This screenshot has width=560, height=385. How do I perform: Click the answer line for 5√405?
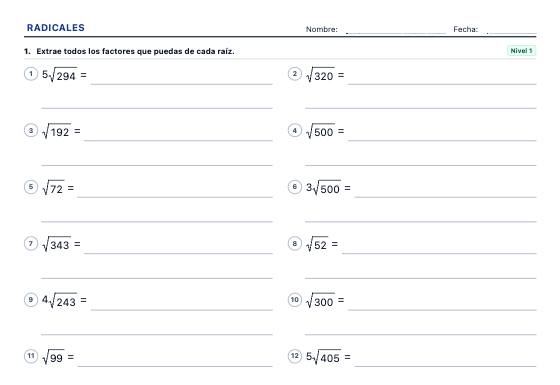pos(445,366)
